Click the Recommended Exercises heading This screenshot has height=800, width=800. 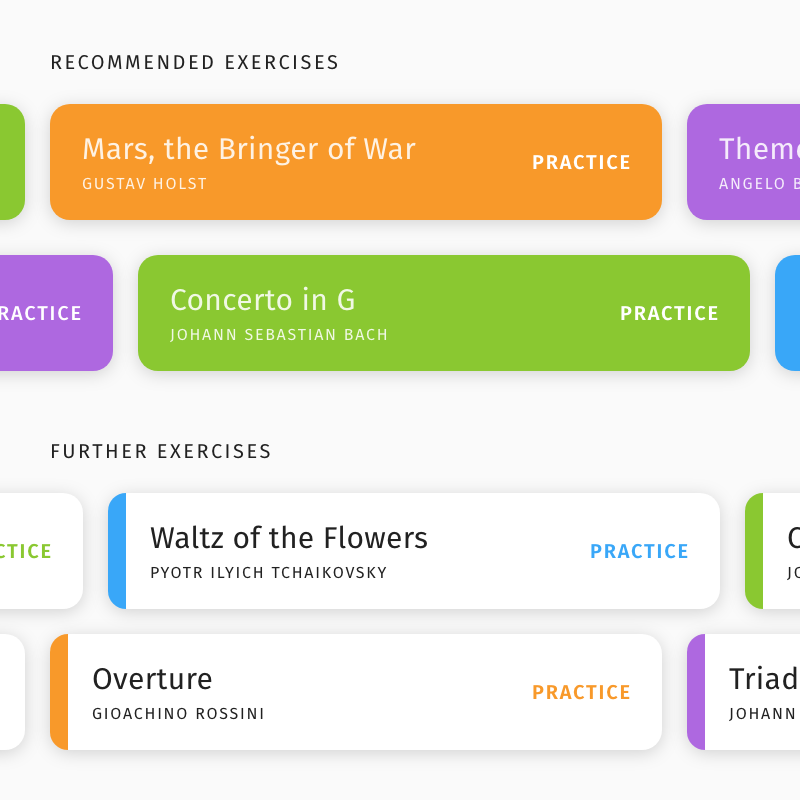(194, 63)
